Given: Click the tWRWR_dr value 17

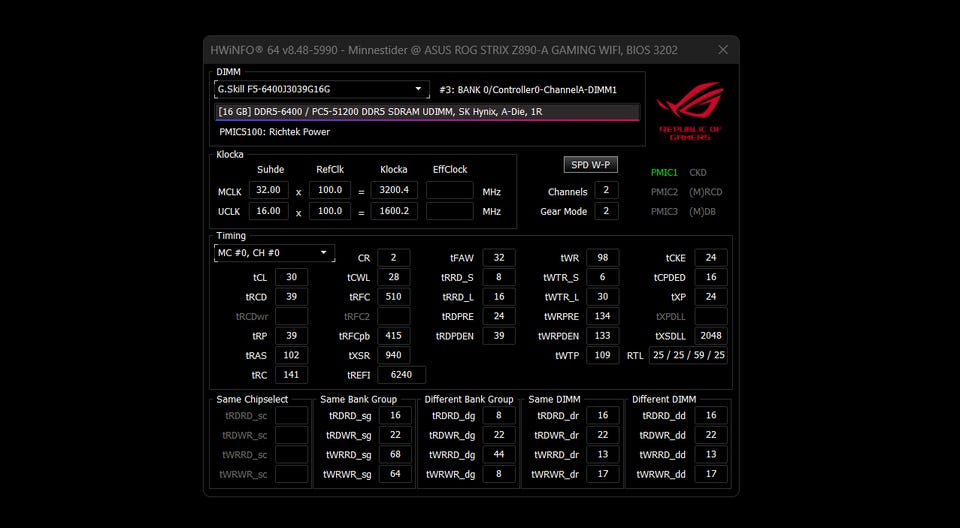Looking at the screenshot, I should pyautogui.click(x=602, y=474).
